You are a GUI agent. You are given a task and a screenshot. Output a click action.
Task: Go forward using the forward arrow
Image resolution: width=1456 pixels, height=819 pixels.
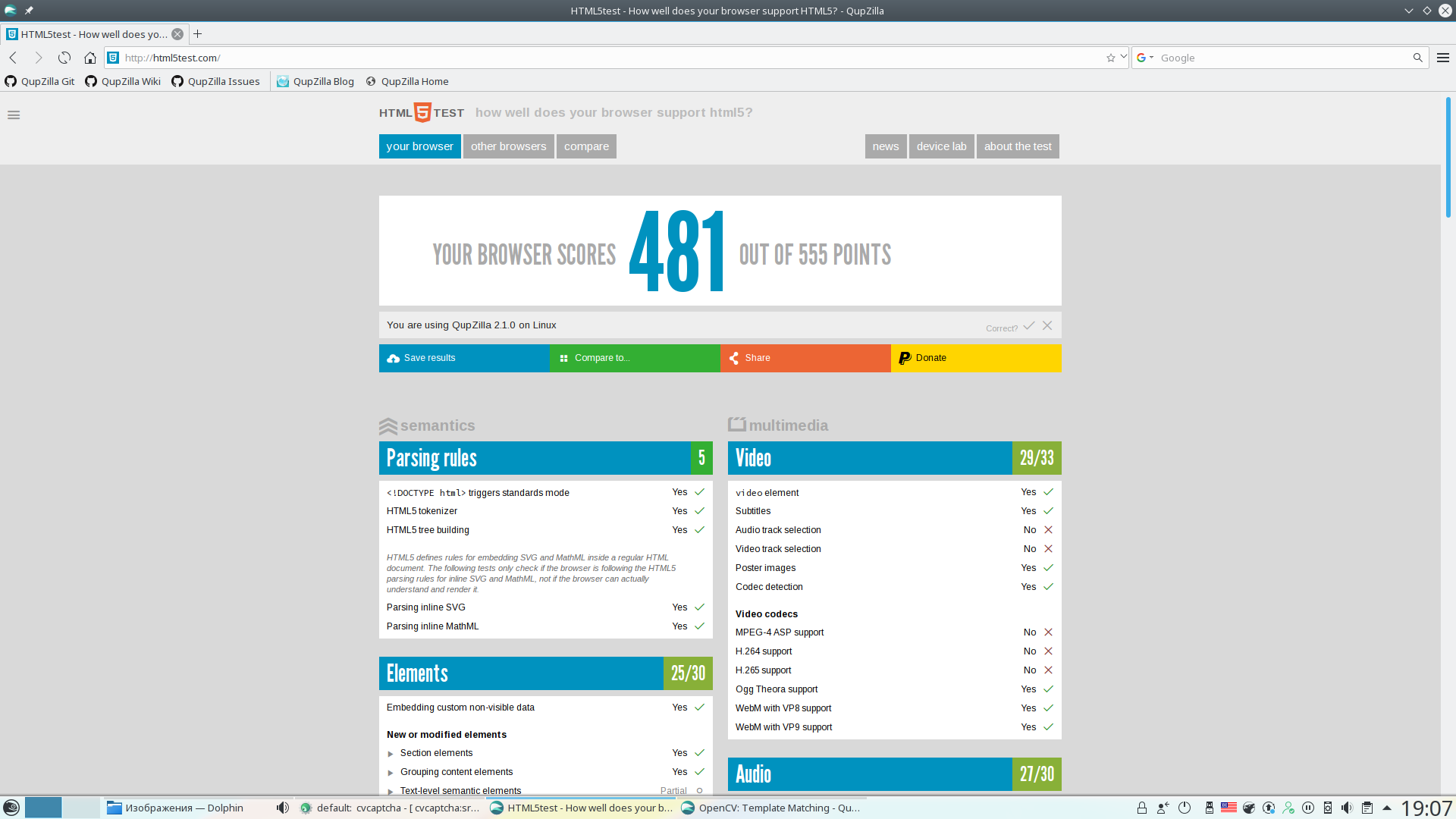point(38,58)
